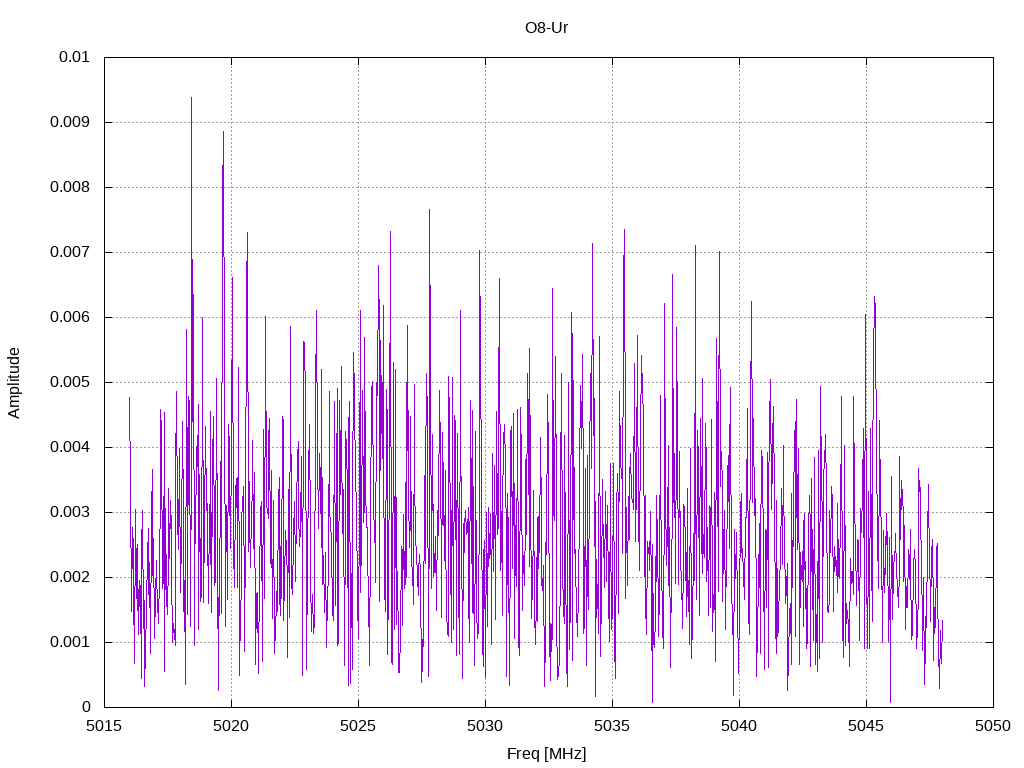1024x768 pixels.
Task: Click y-axis tick label 0.009
Action: (70, 122)
